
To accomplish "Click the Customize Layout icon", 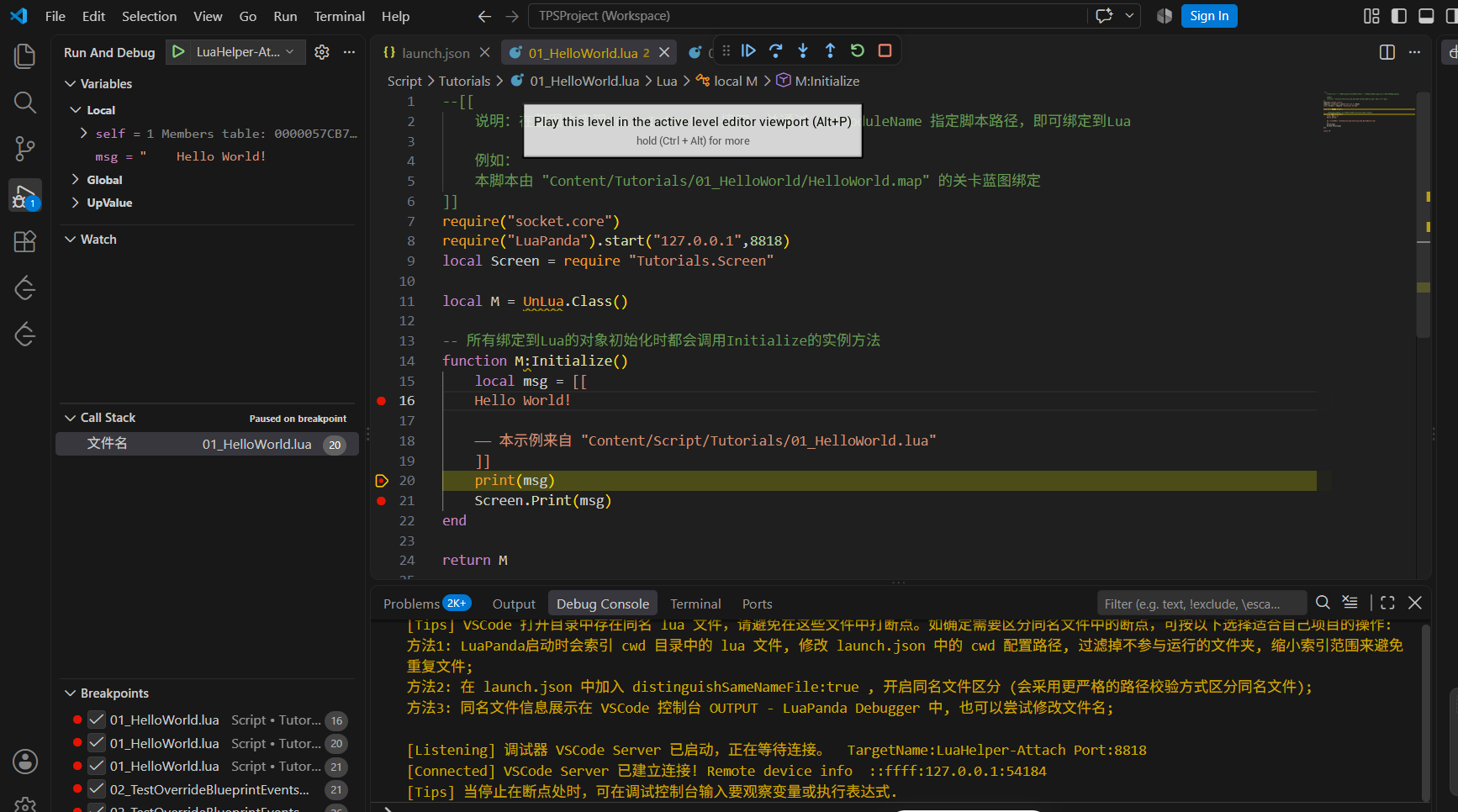I will [1371, 16].
